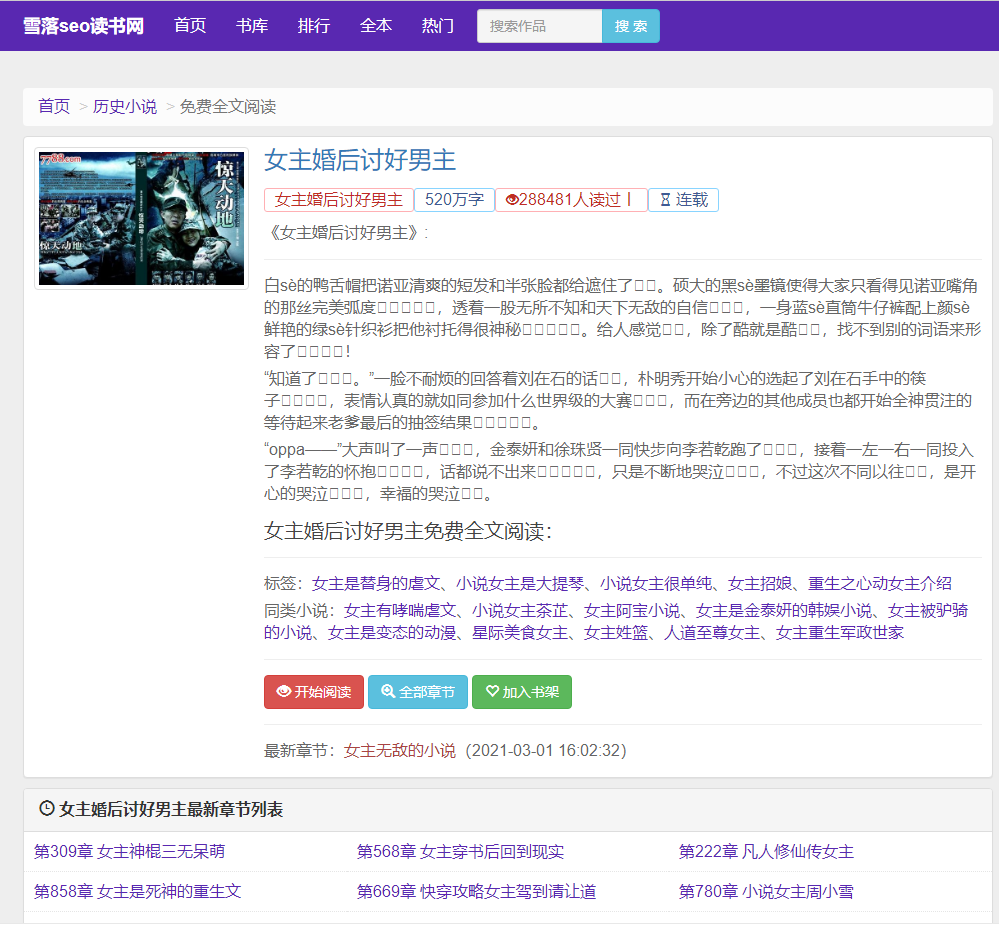The width and height of the screenshot is (999, 926).
Task: Start reading with 开始阅读 button
Action: (314, 691)
